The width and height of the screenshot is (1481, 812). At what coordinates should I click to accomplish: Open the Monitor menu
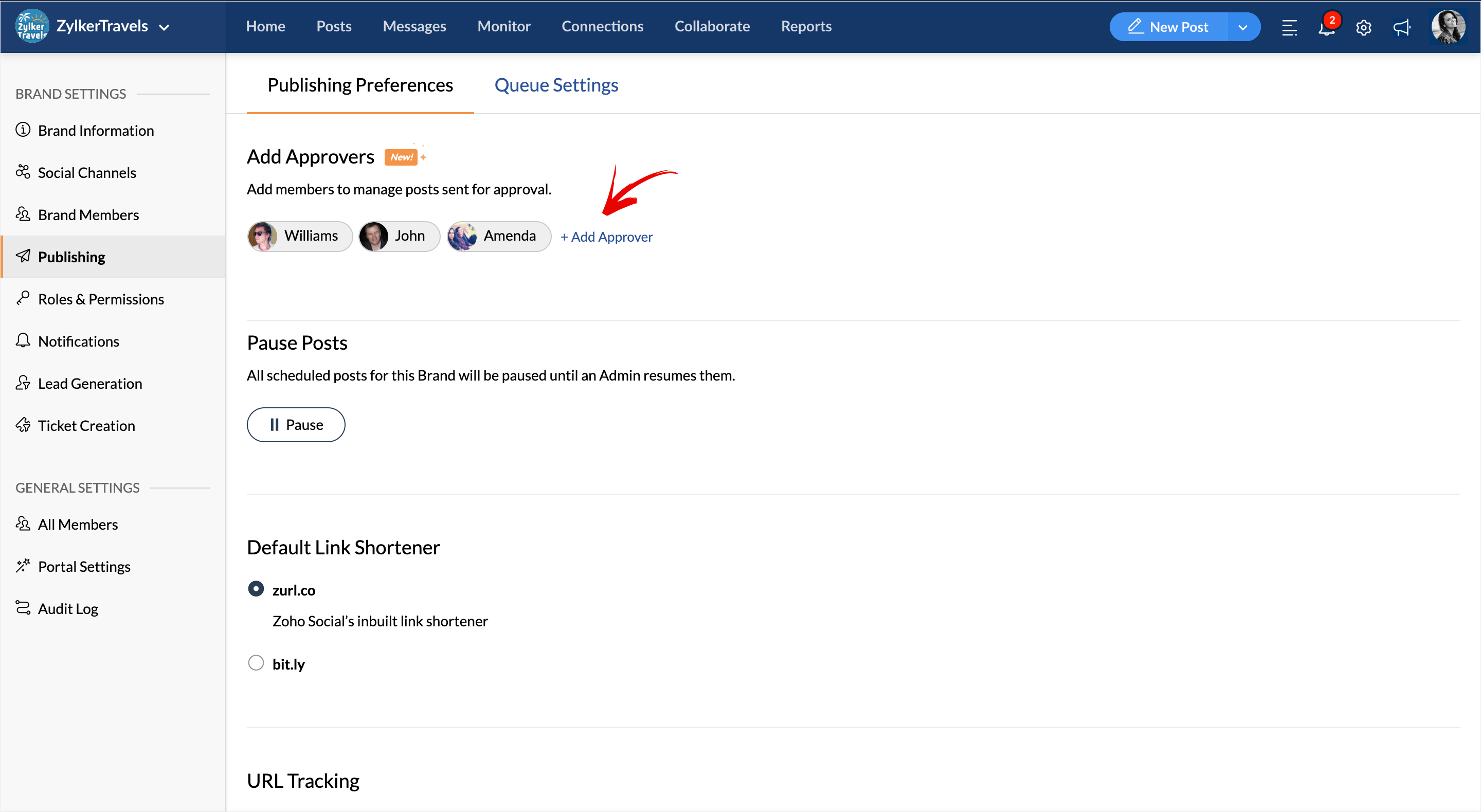coord(503,26)
